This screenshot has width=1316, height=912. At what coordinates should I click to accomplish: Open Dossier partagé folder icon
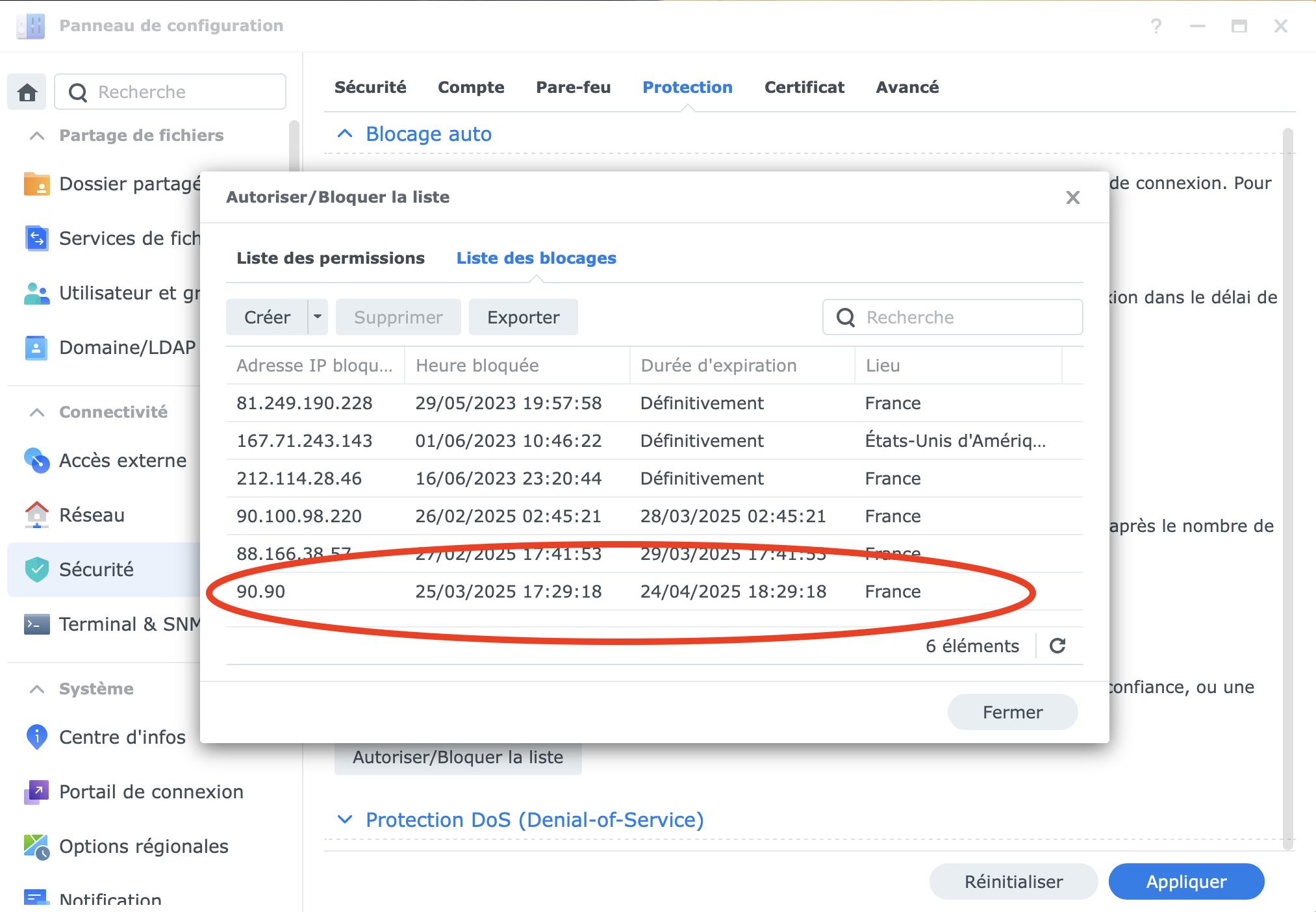tap(36, 184)
